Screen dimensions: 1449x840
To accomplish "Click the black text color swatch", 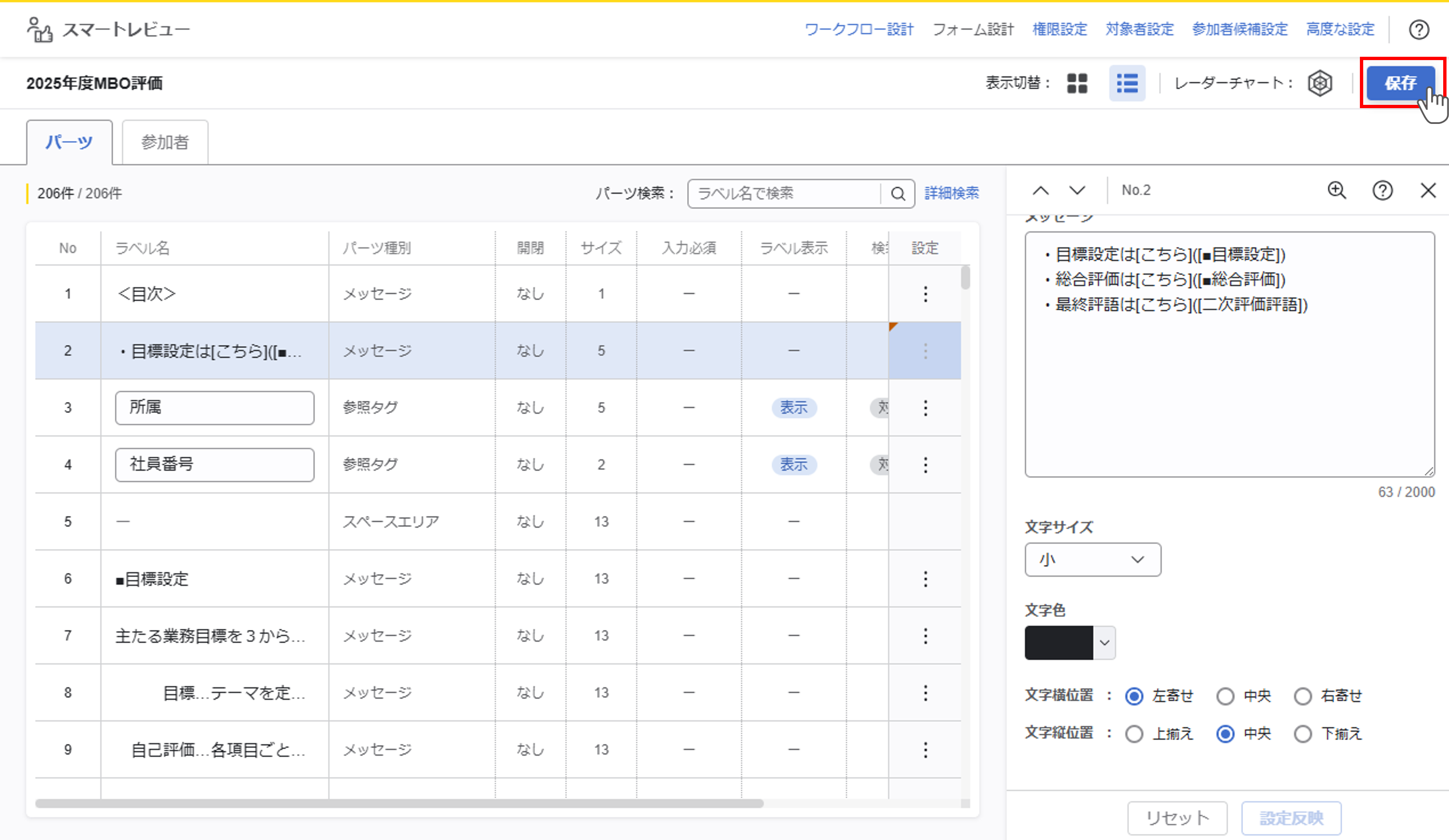I will (x=1059, y=643).
